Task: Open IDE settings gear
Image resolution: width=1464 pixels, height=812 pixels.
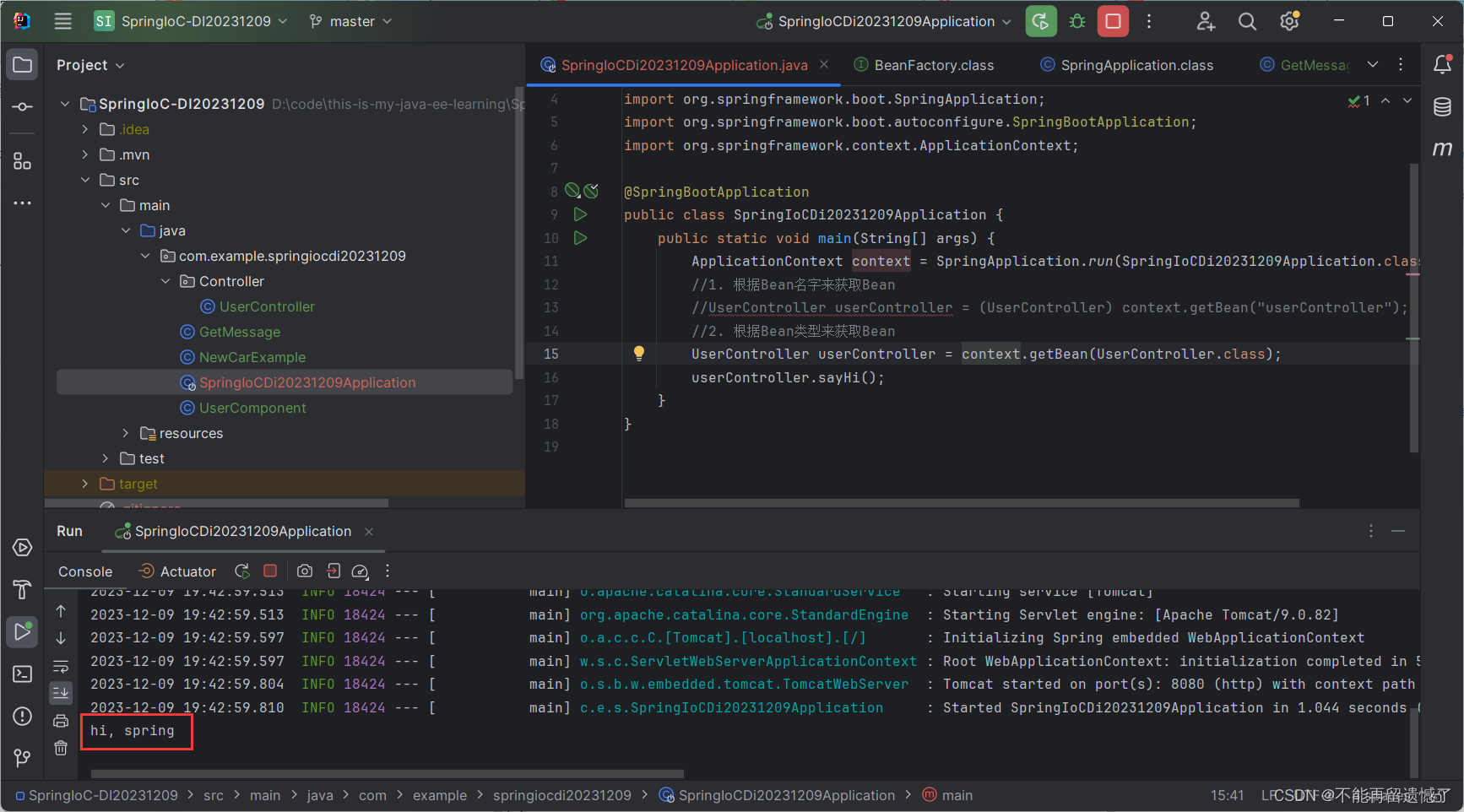Action: click(1289, 21)
